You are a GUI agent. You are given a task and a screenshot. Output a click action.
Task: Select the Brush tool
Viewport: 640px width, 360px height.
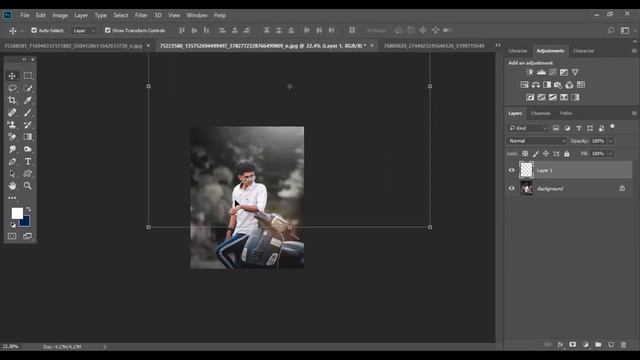click(28, 113)
